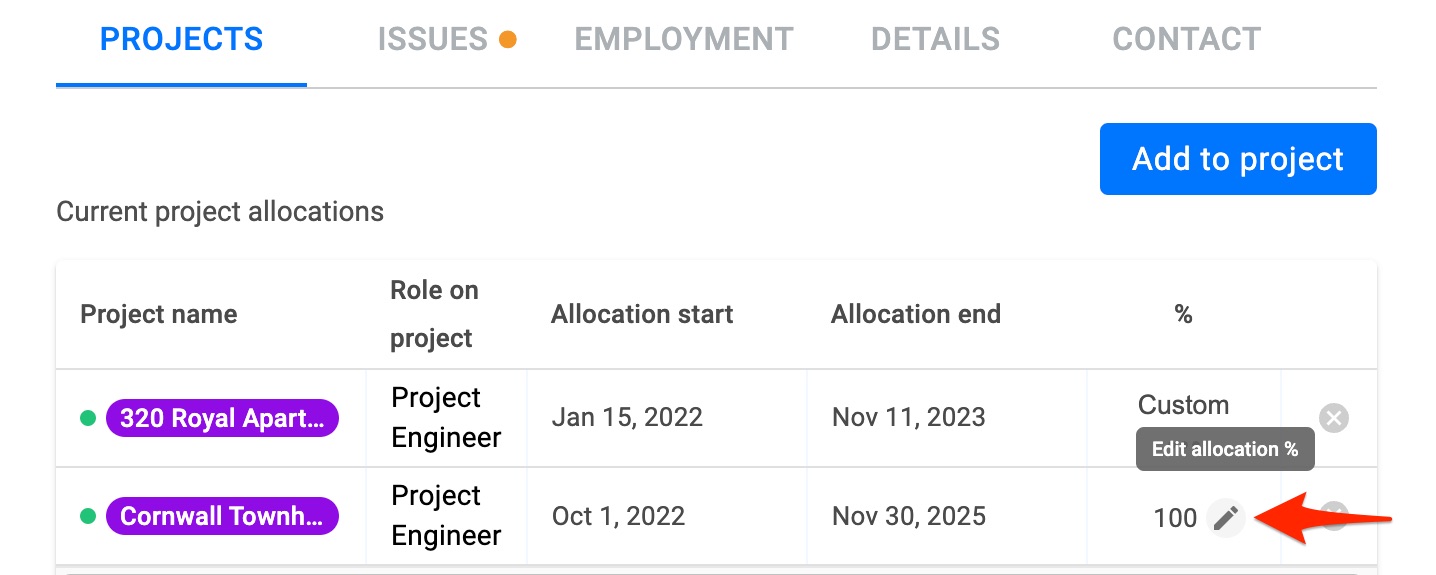Sort by Project name column header
Image resolution: width=1436 pixels, height=575 pixels.
tap(159, 314)
